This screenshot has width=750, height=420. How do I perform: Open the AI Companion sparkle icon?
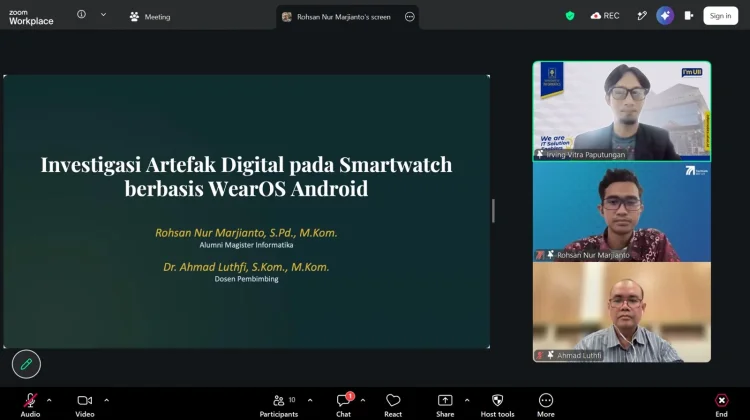point(665,16)
